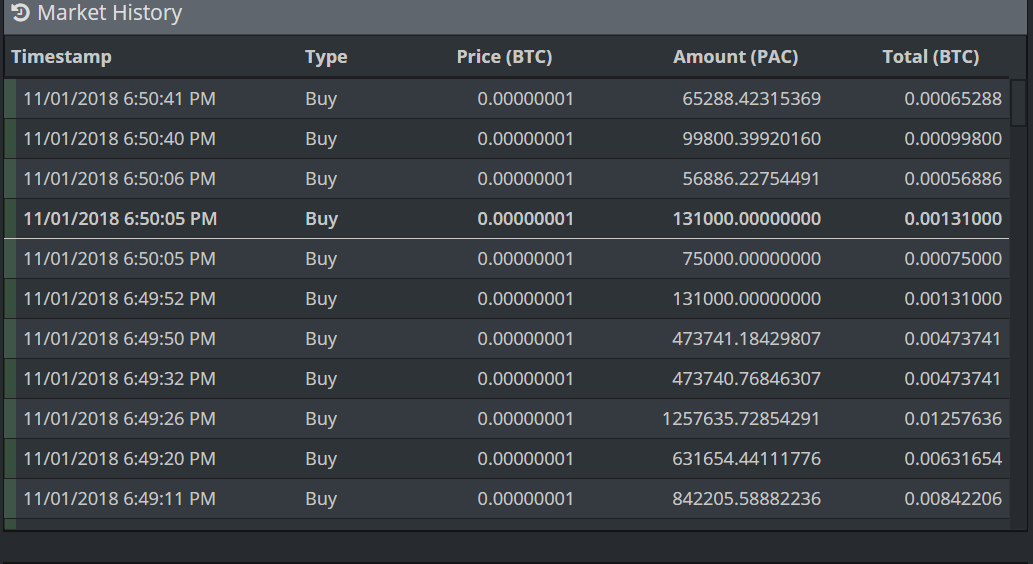
Task: Select the 6:50:41 PM trade row
Action: tap(507, 99)
